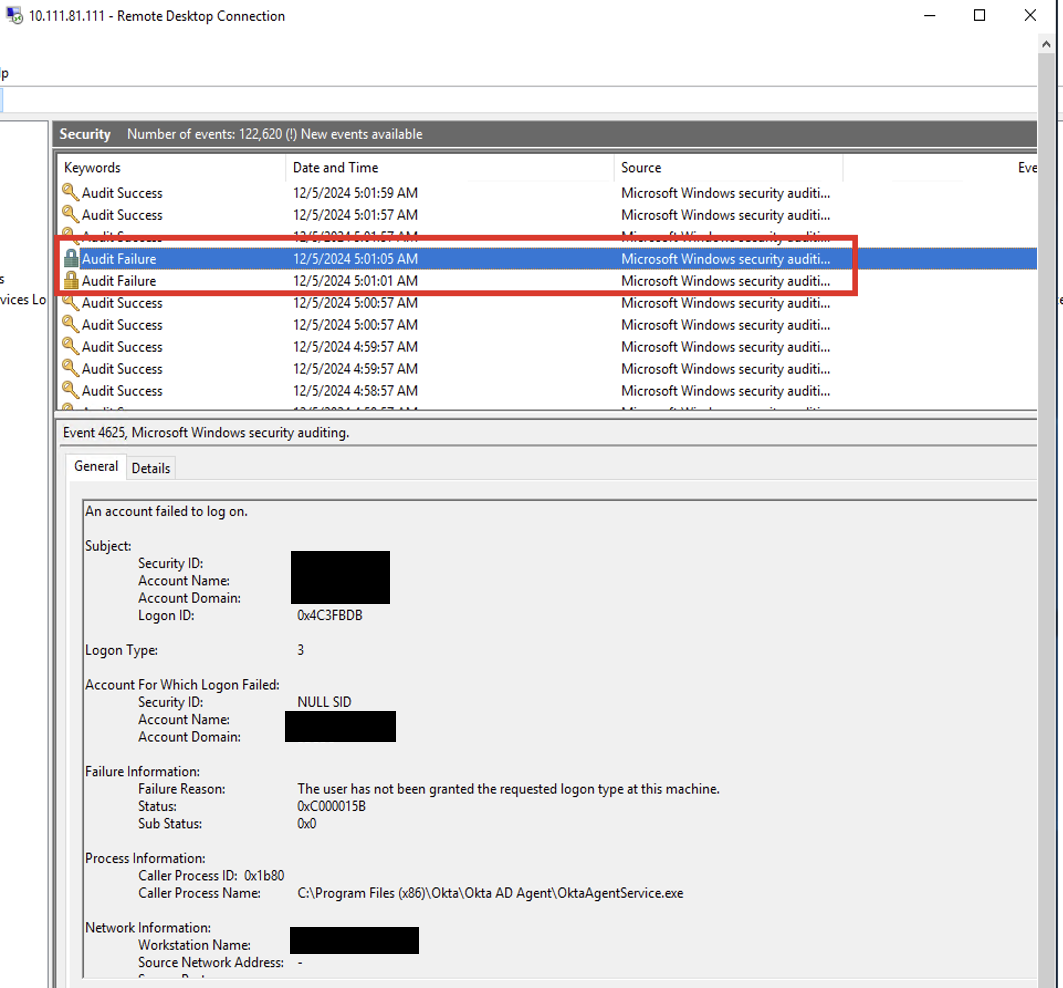Sort events by the Keywords column header
This screenshot has width=1063, height=988.
pos(92,168)
